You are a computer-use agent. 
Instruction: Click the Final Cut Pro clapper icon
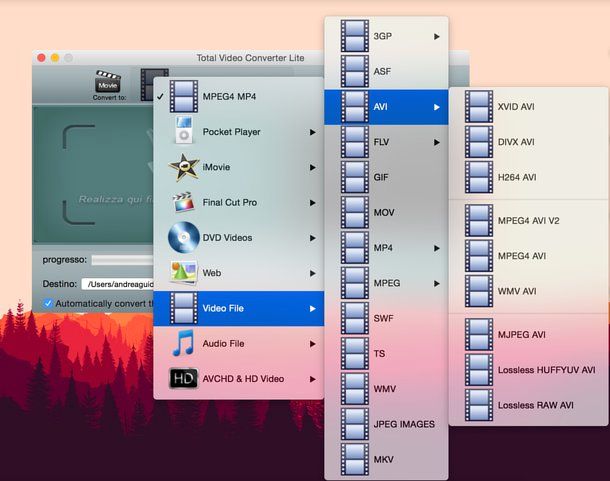point(184,202)
